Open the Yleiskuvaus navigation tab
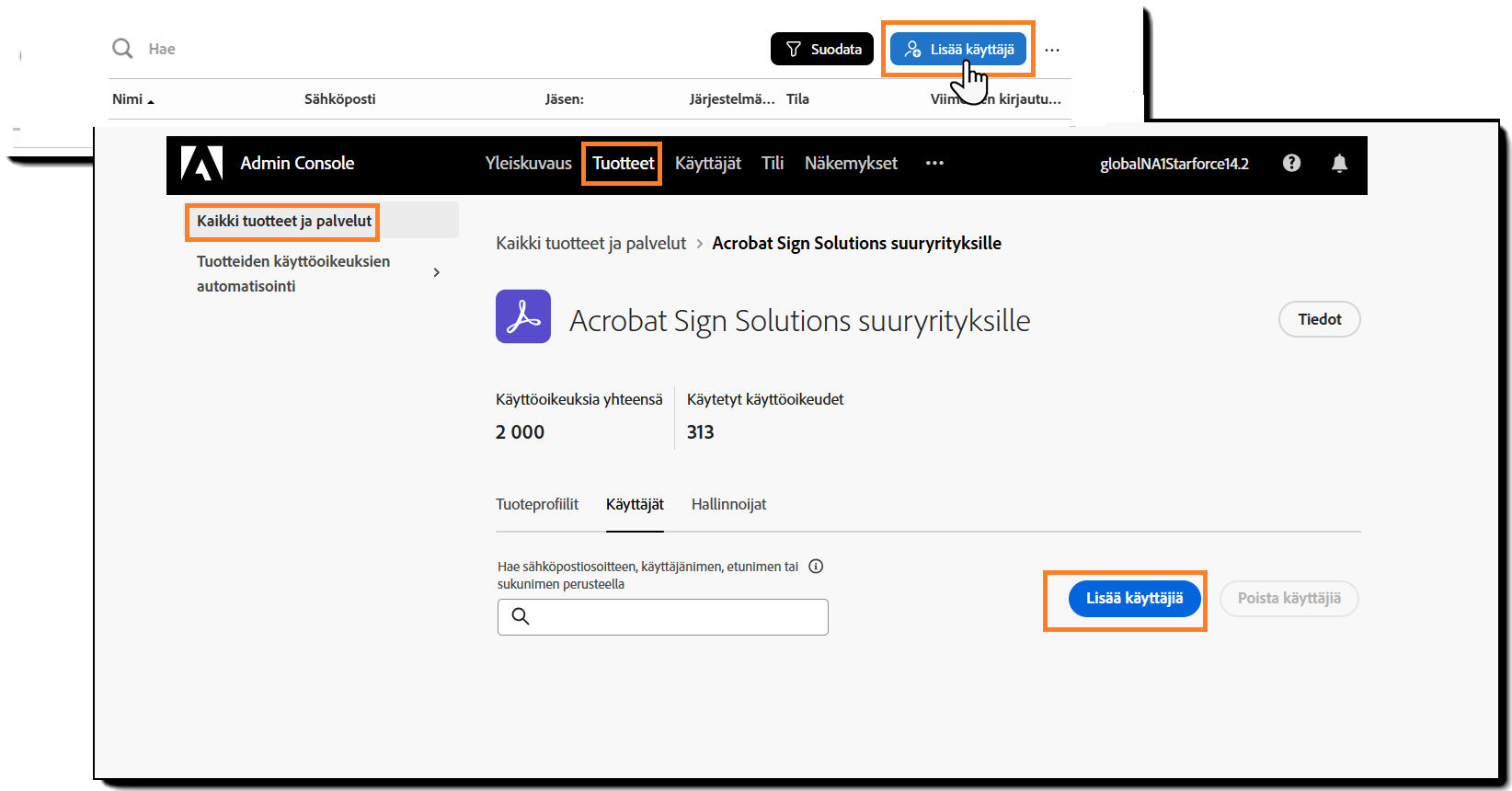The image size is (1512, 791). pos(529,163)
